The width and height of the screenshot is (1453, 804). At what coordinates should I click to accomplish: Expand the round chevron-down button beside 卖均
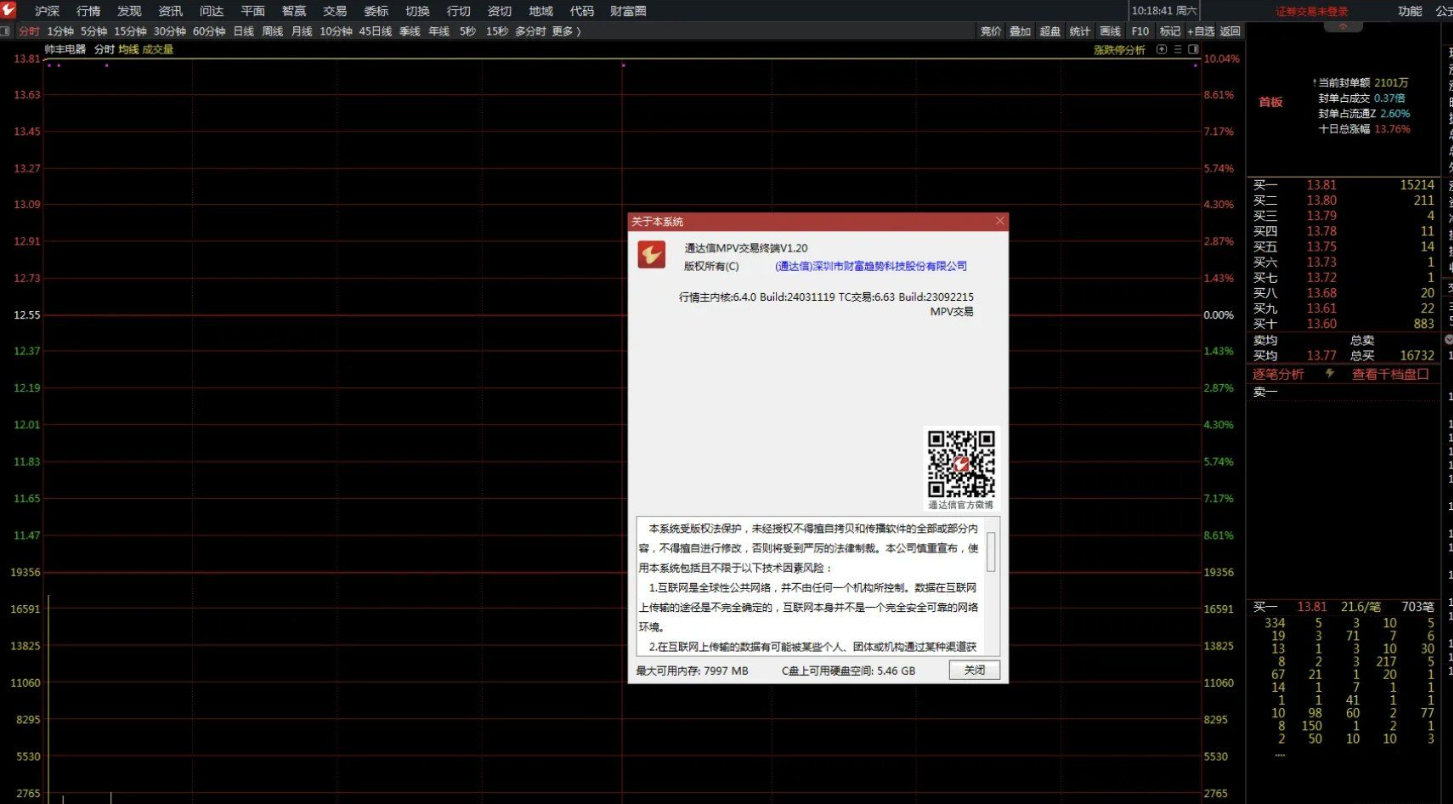1448,340
